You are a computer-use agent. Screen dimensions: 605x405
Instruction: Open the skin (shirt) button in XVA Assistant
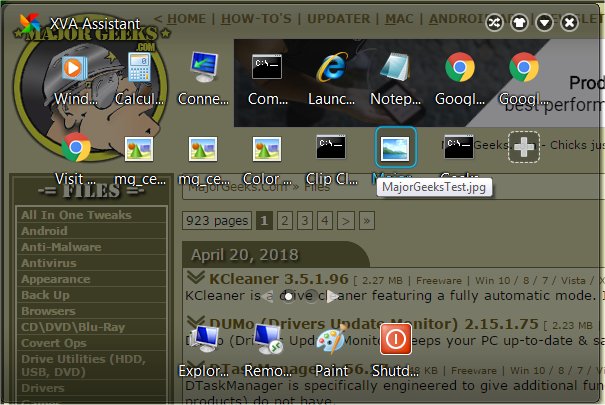point(519,23)
